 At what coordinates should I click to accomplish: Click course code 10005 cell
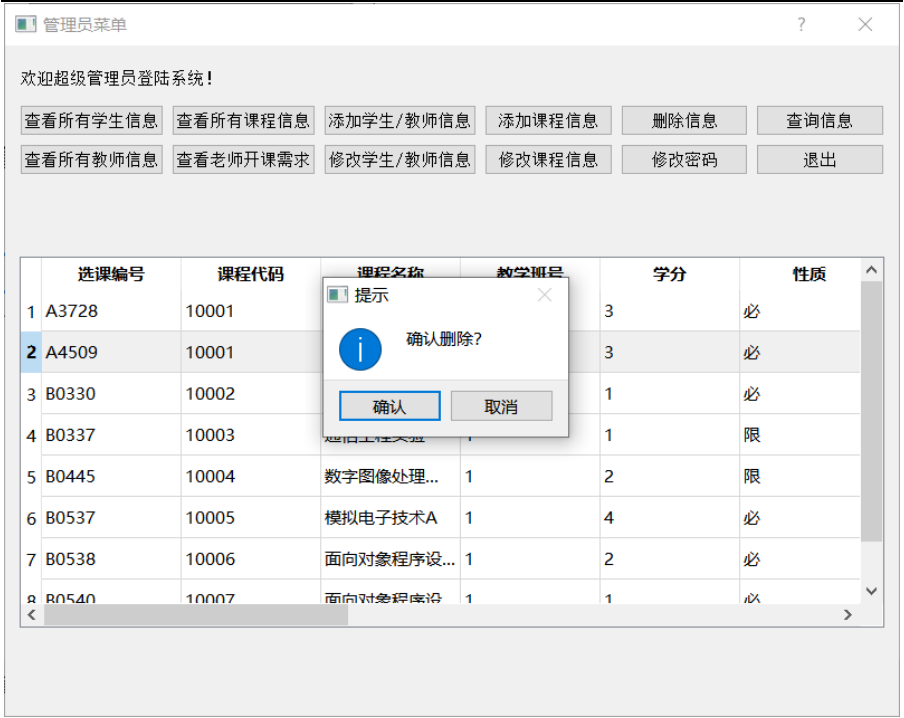tap(251, 518)
